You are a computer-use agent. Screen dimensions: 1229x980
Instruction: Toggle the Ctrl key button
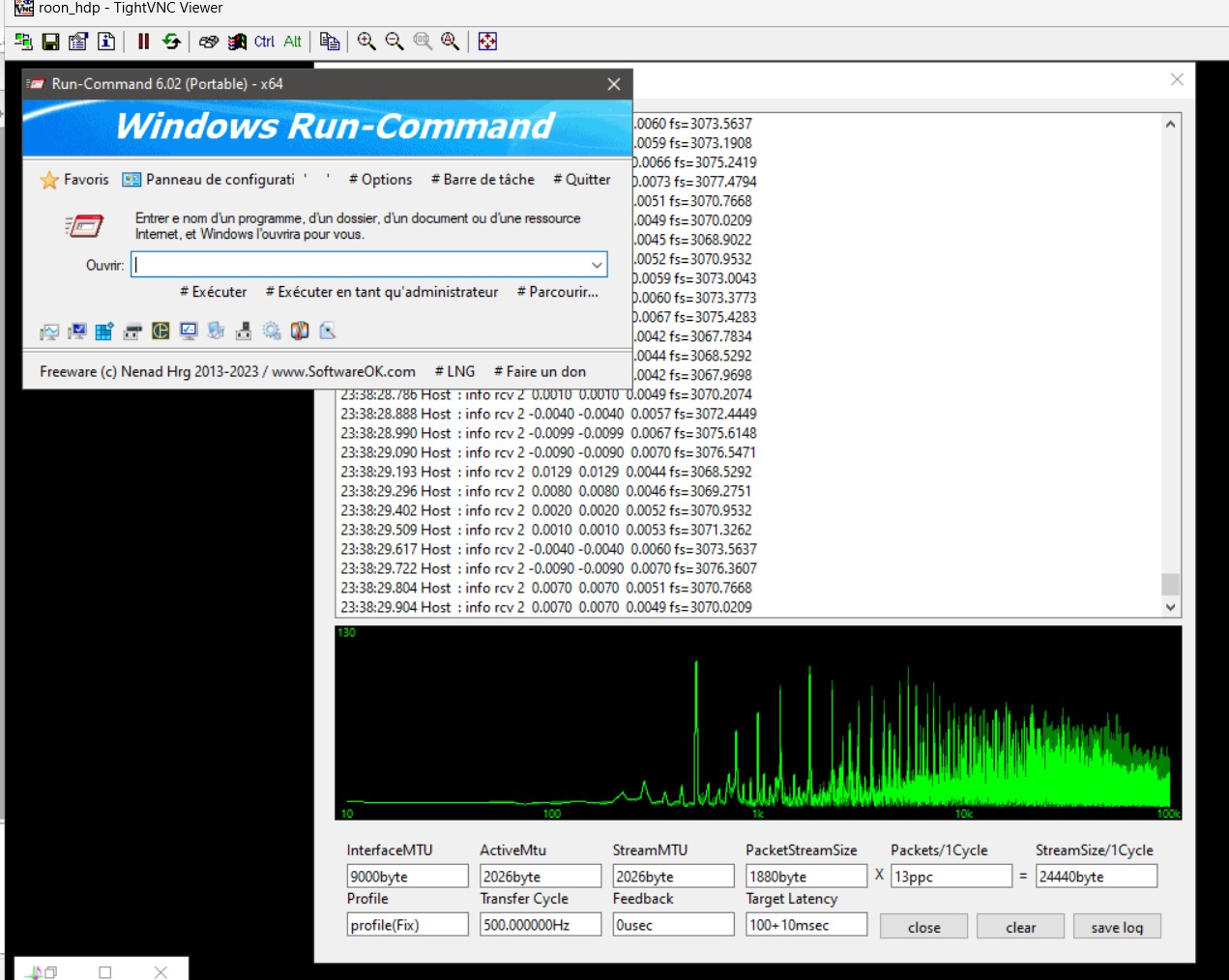[x=264, y=42]
